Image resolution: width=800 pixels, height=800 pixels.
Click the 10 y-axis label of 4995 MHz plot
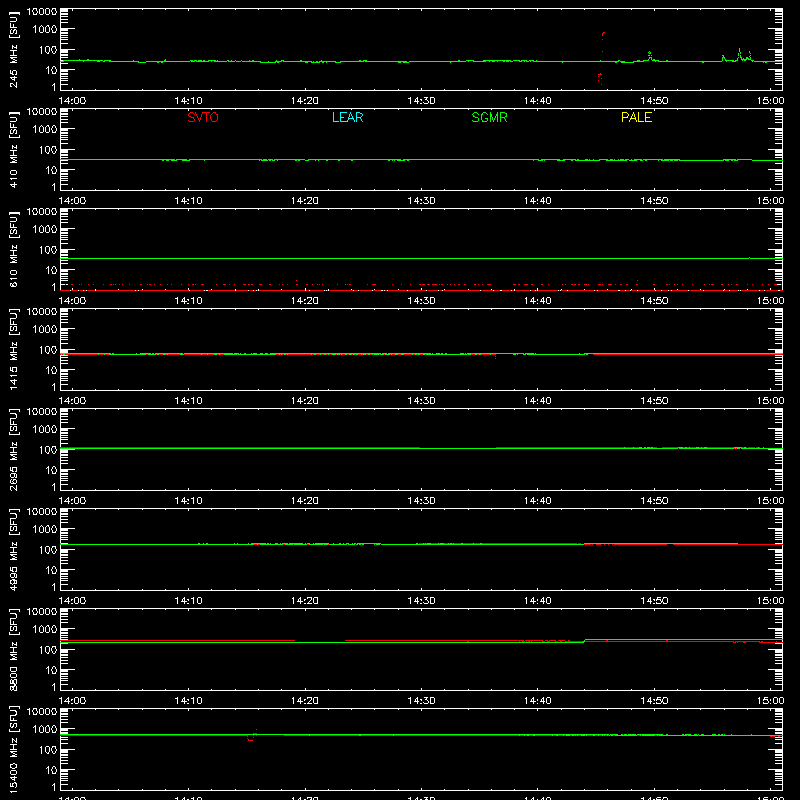click(51, 570)
